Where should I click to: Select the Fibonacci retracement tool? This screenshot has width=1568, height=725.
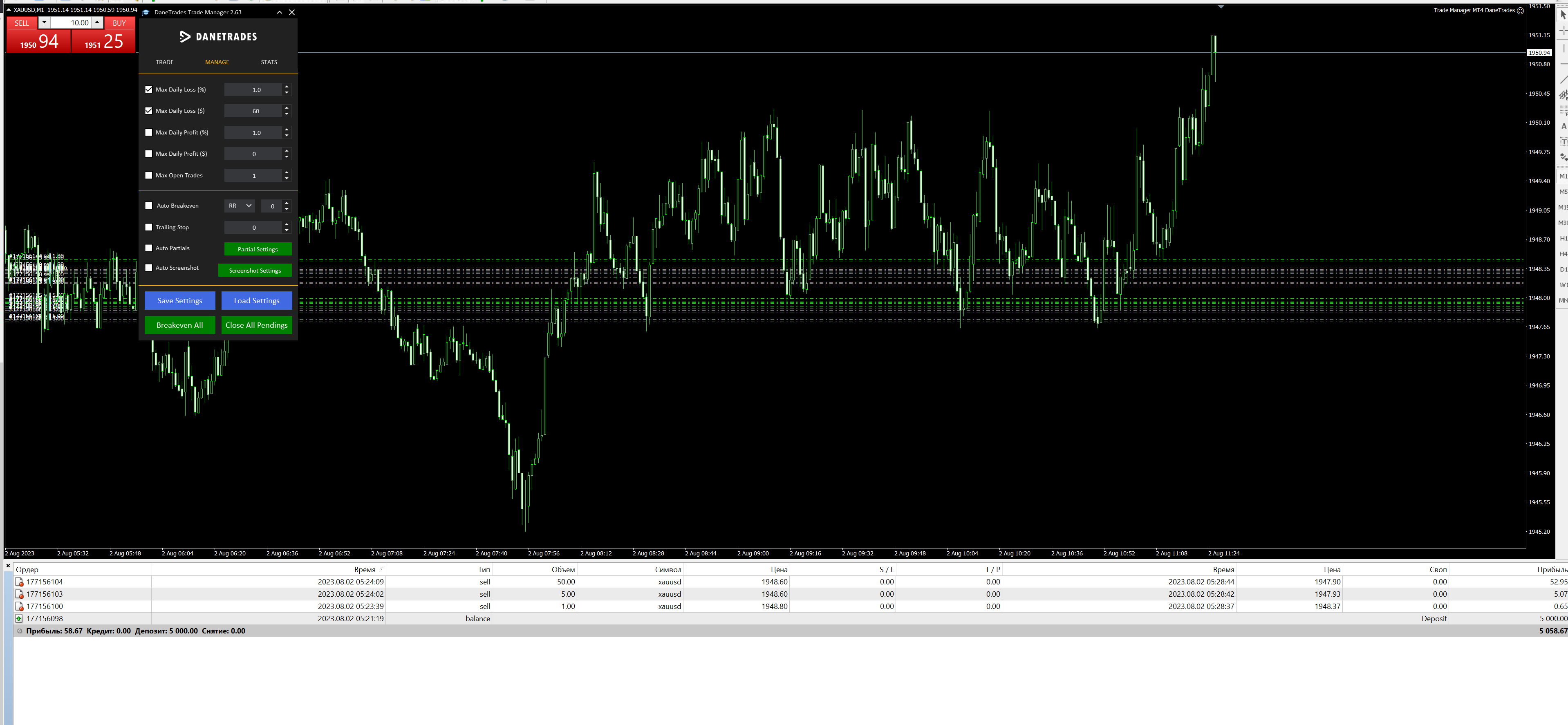[x=1563, y=110]
